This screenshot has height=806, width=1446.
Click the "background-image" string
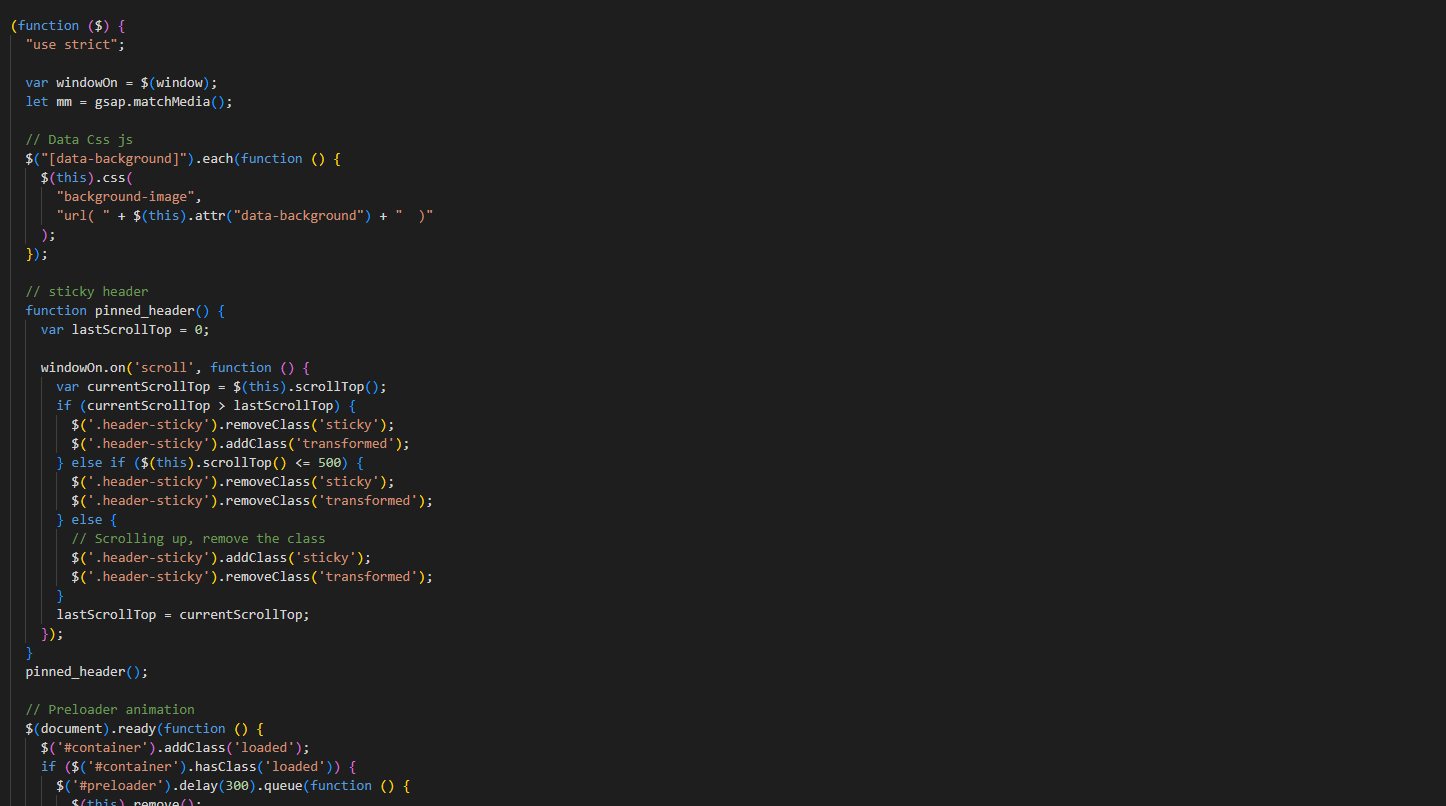pyautogui.click(x=129, y=197)
